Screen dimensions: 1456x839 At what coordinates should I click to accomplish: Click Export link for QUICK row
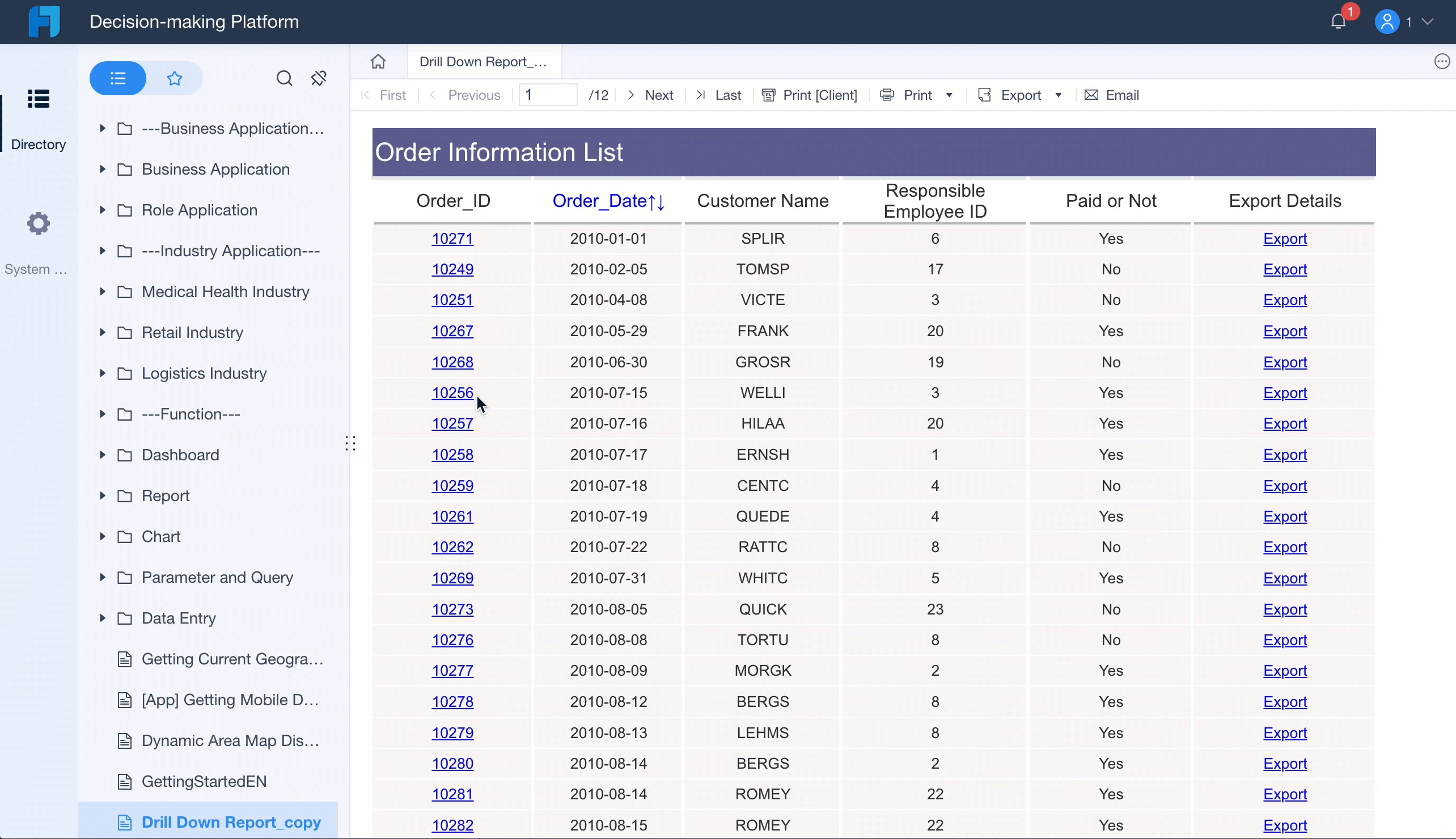point(1285,609)
